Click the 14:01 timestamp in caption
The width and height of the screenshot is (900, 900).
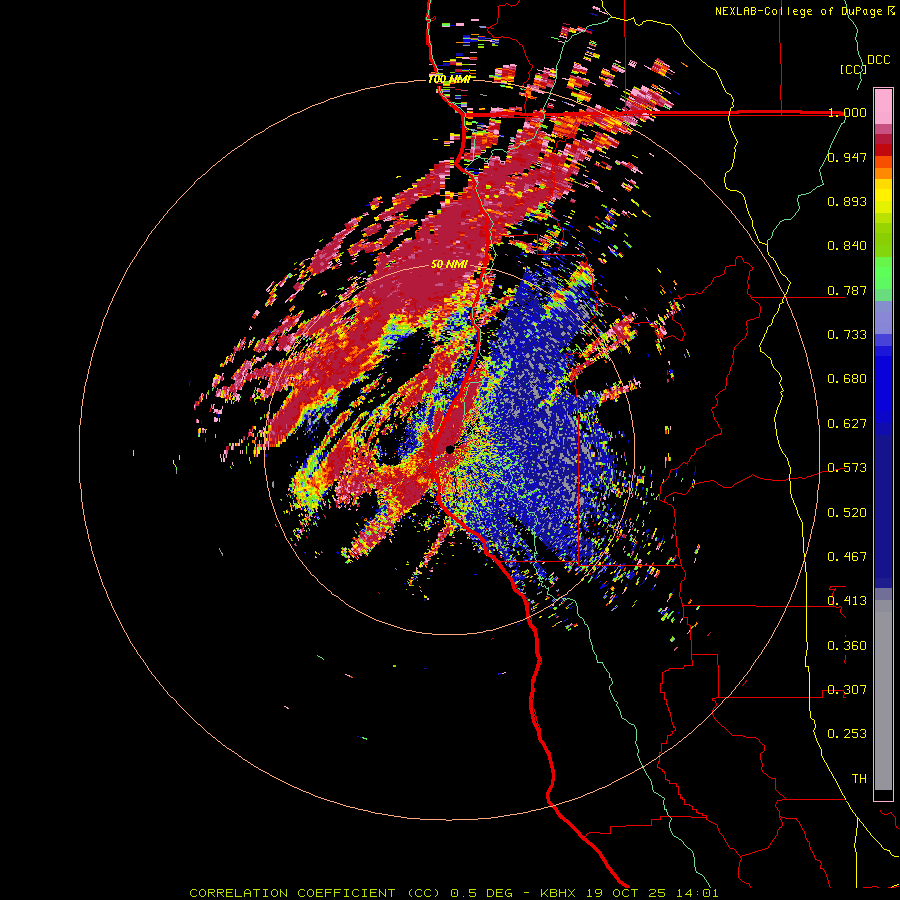[697, 893]
